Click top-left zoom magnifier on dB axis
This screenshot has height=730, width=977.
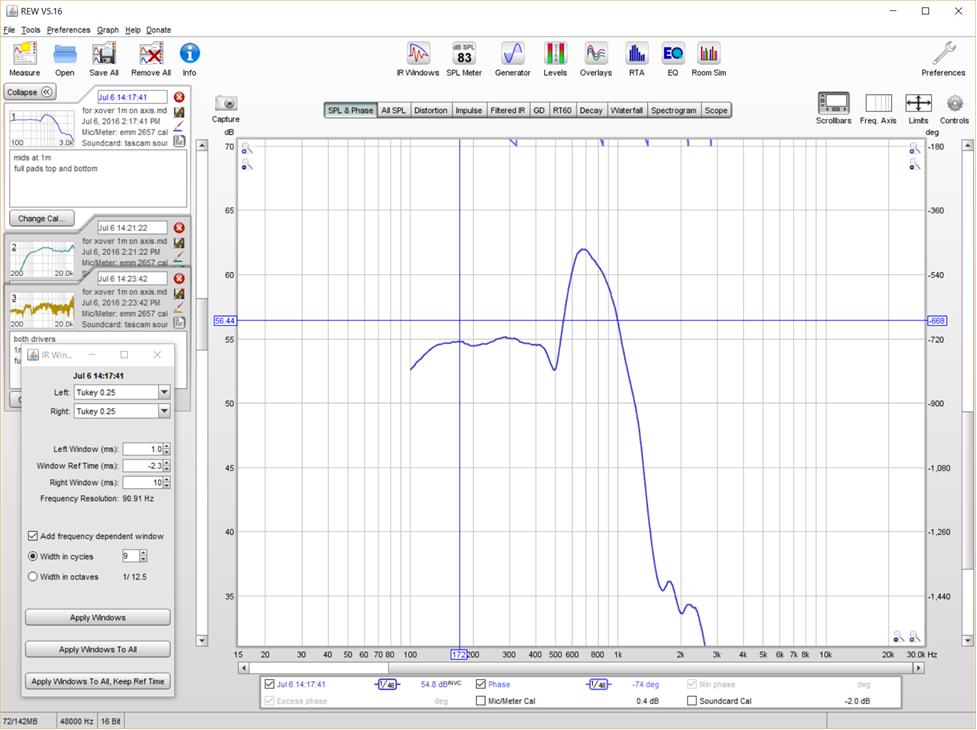pos(247,148)
